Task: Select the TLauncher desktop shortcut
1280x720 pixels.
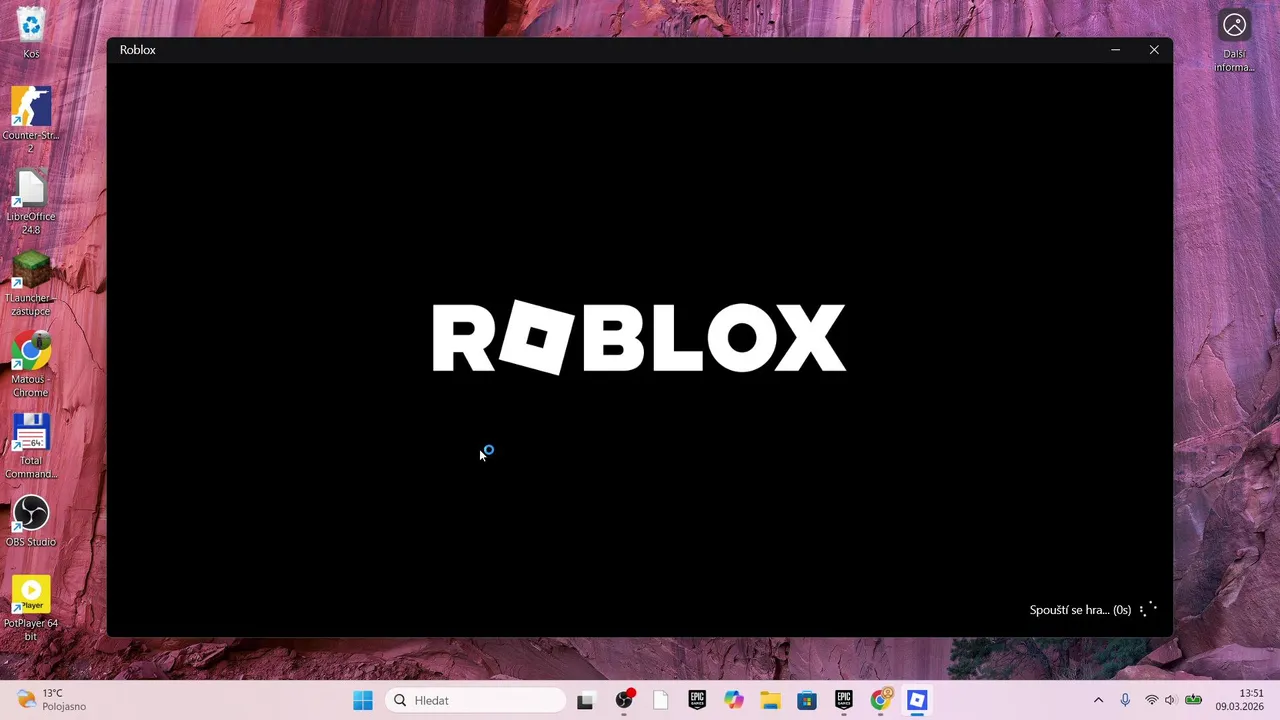Action: [31, 284]
